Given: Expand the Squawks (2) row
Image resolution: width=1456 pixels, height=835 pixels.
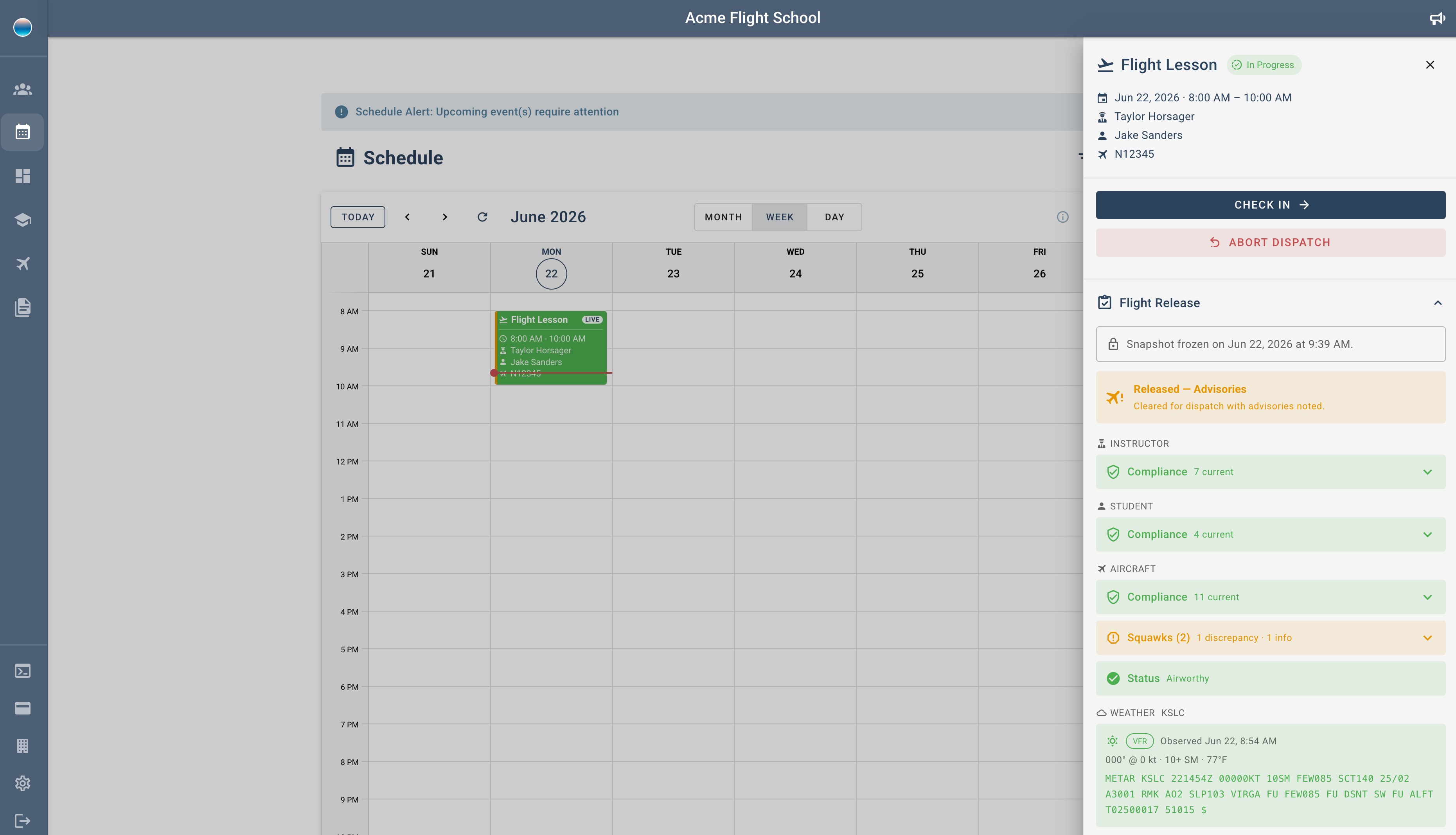Looking at the screenshot, I should click(1270, 638).
